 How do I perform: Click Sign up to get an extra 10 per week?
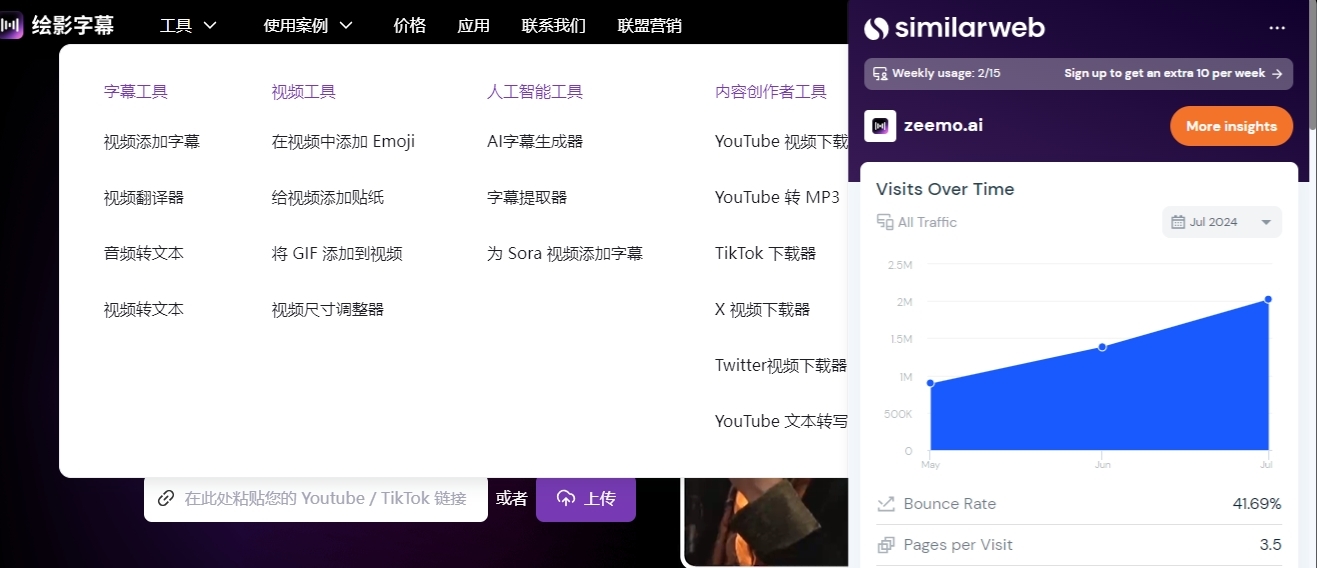click(x=1173, y=73)
